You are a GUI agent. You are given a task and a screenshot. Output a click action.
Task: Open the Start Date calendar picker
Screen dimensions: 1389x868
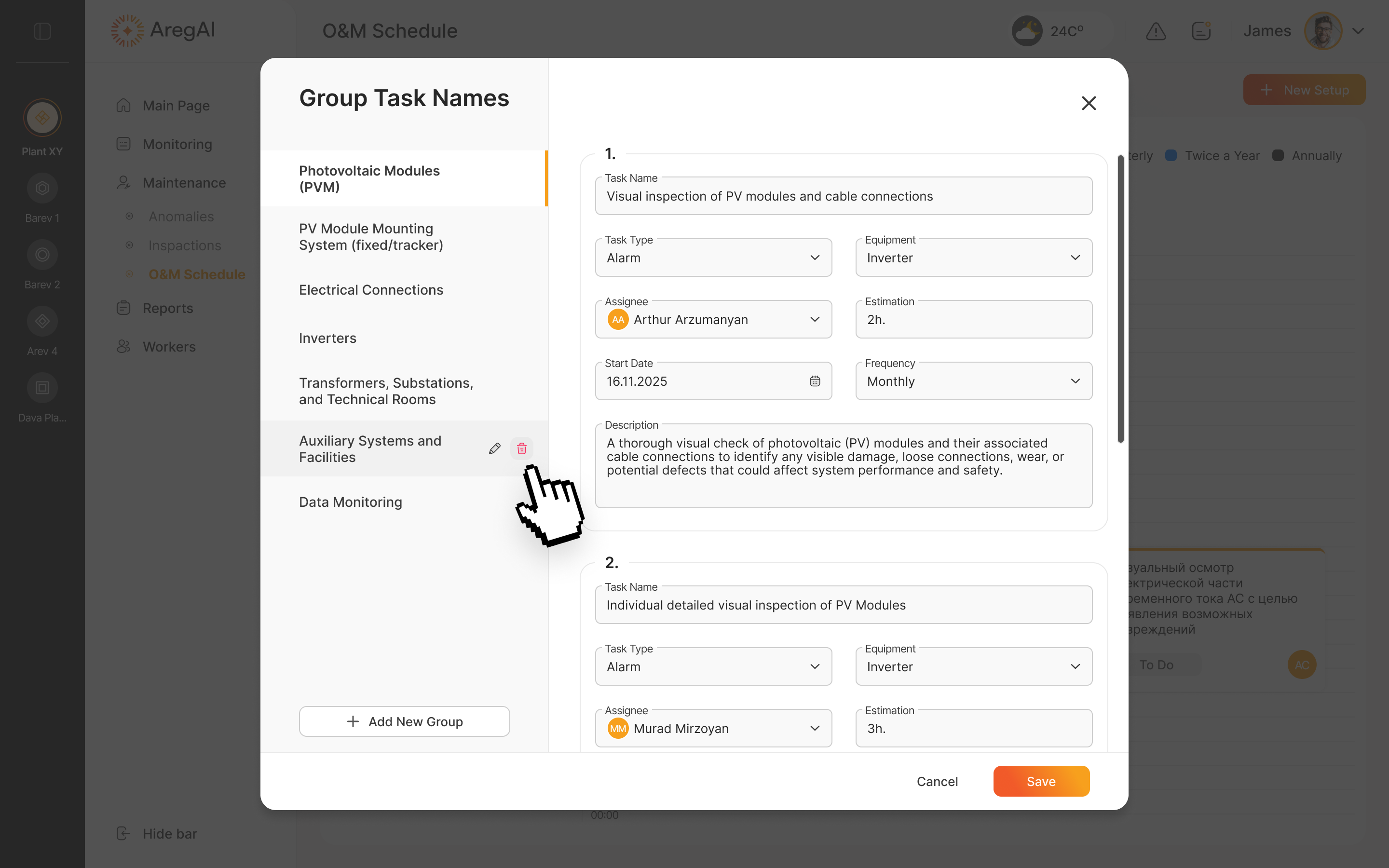(x=815, y=381)
